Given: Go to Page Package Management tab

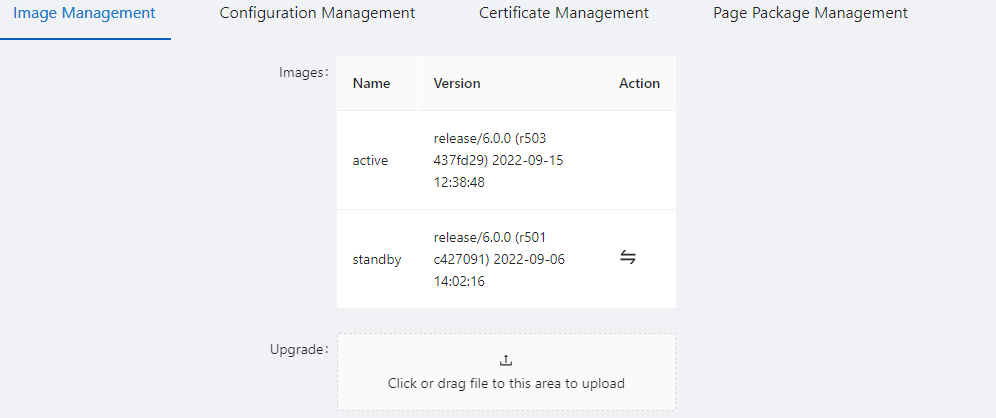Looking at the screenshot, I should (x=810, y=13).
